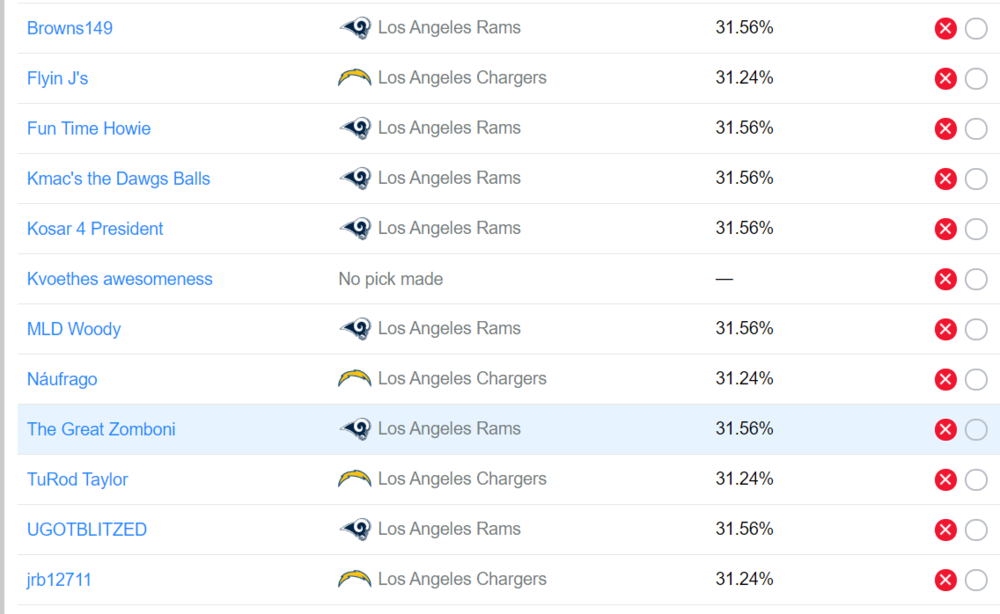
Task: Click red X icon for The Great Zomboni
Action: pyautogui.click(x=945, y=430)
